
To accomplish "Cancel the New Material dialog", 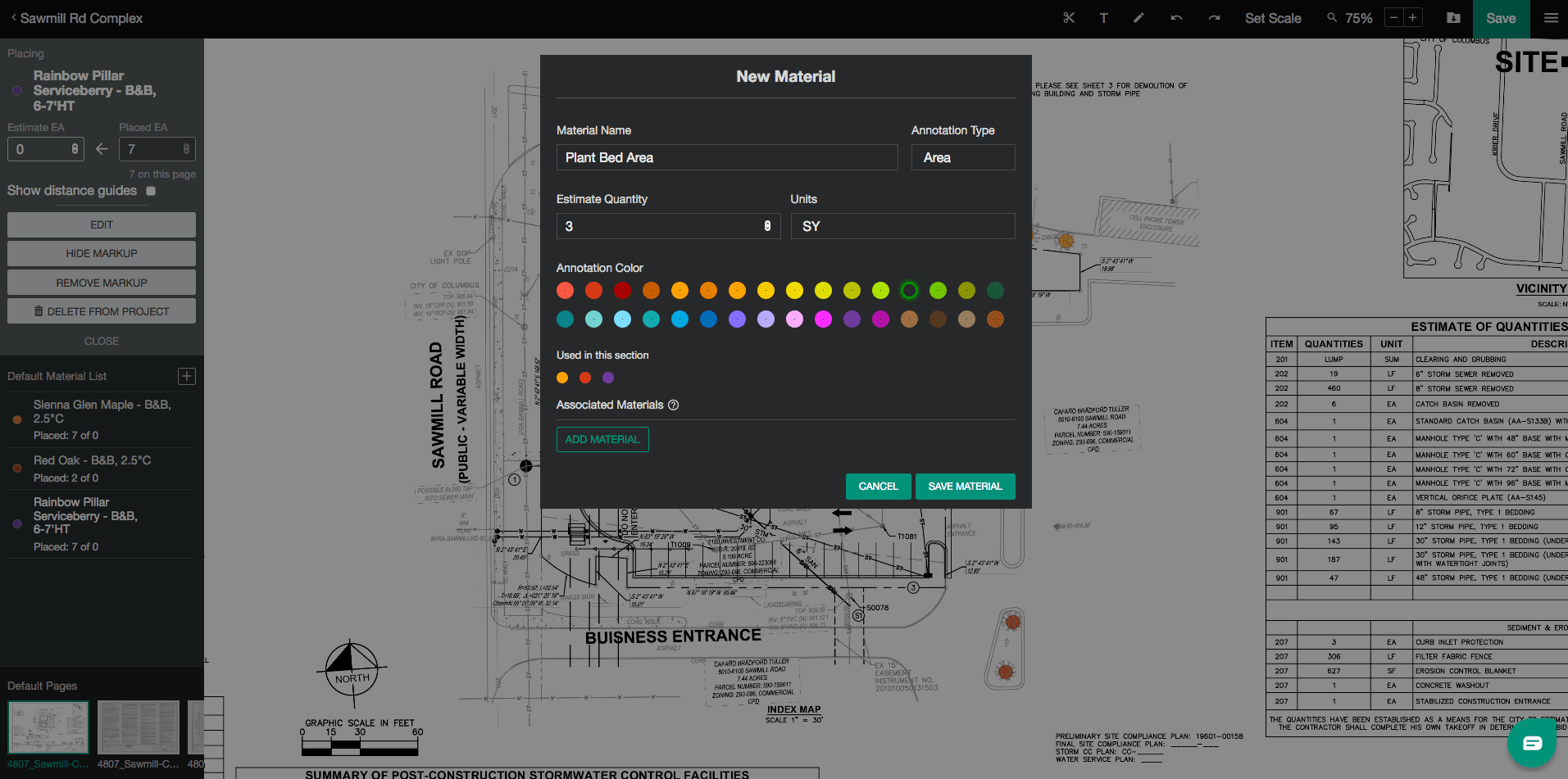I will pyautogui.click(x=878, y=487).
